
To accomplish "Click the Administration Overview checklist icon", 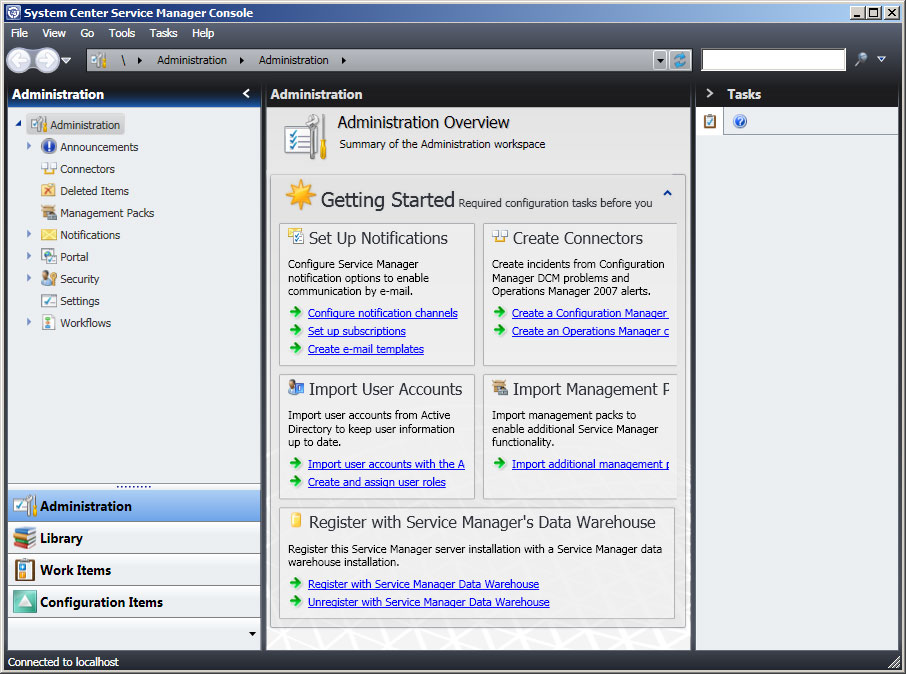I will tap(305, 136).
